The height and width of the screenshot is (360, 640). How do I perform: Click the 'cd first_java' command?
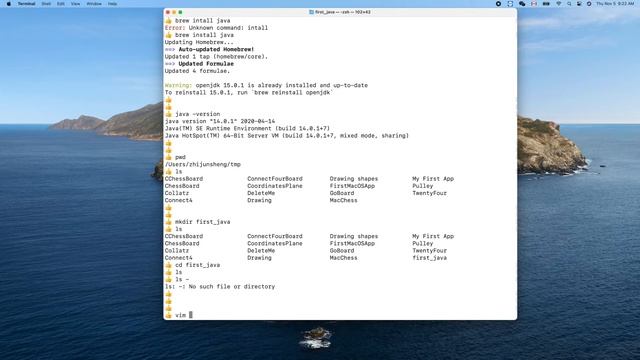(x=198, y=265)
